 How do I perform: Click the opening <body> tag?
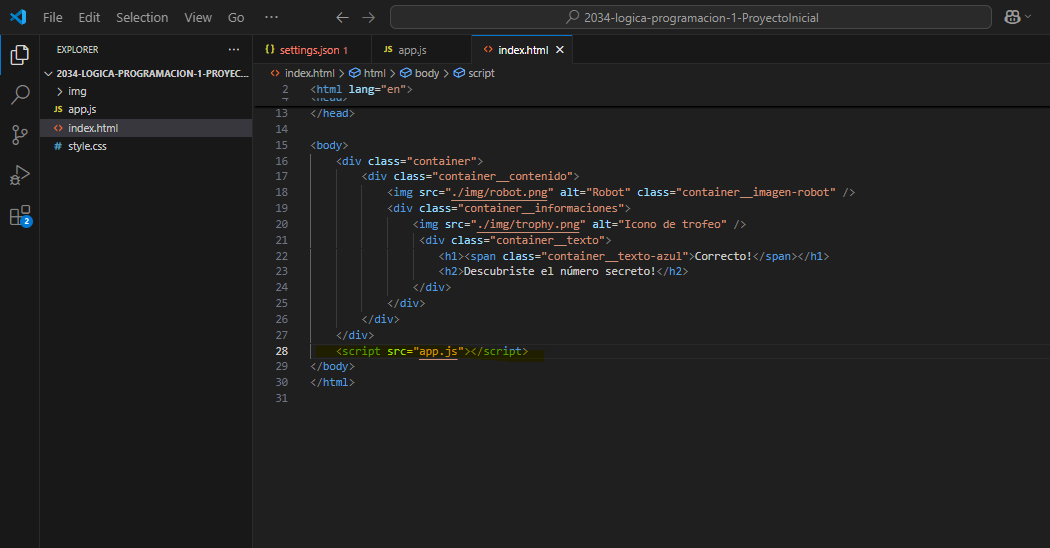329,145
